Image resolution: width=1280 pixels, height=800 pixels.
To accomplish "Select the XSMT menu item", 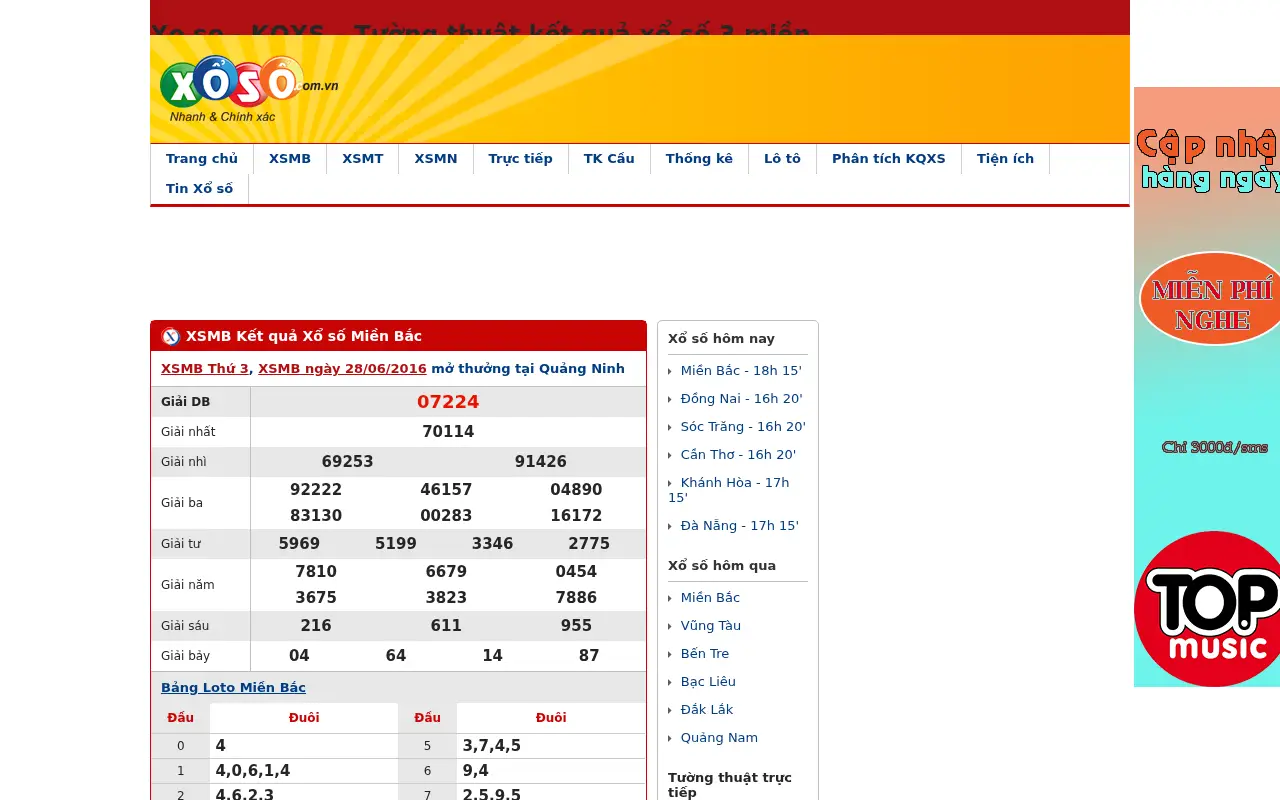I will (363, 159).
